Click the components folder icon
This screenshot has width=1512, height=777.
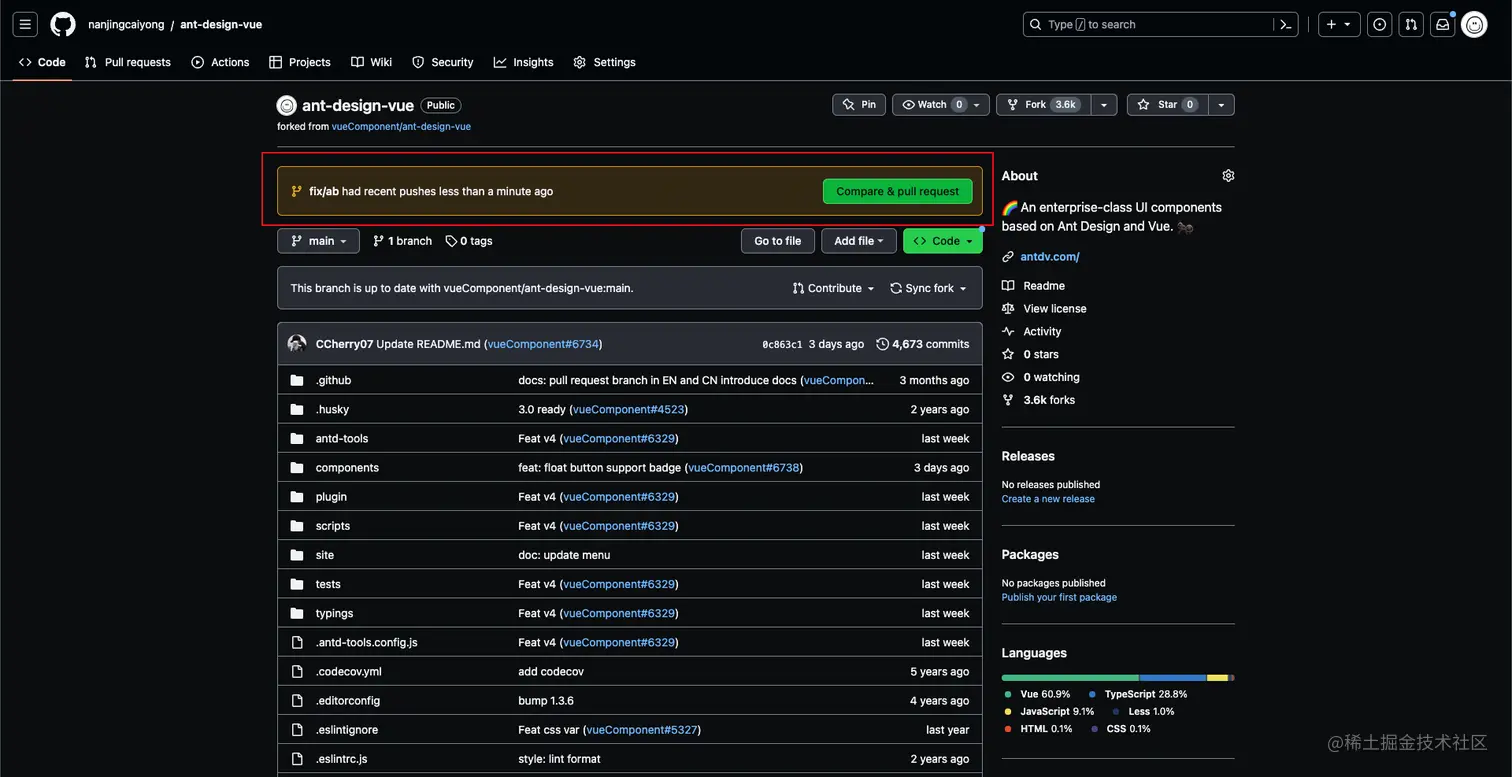(297, 467)
